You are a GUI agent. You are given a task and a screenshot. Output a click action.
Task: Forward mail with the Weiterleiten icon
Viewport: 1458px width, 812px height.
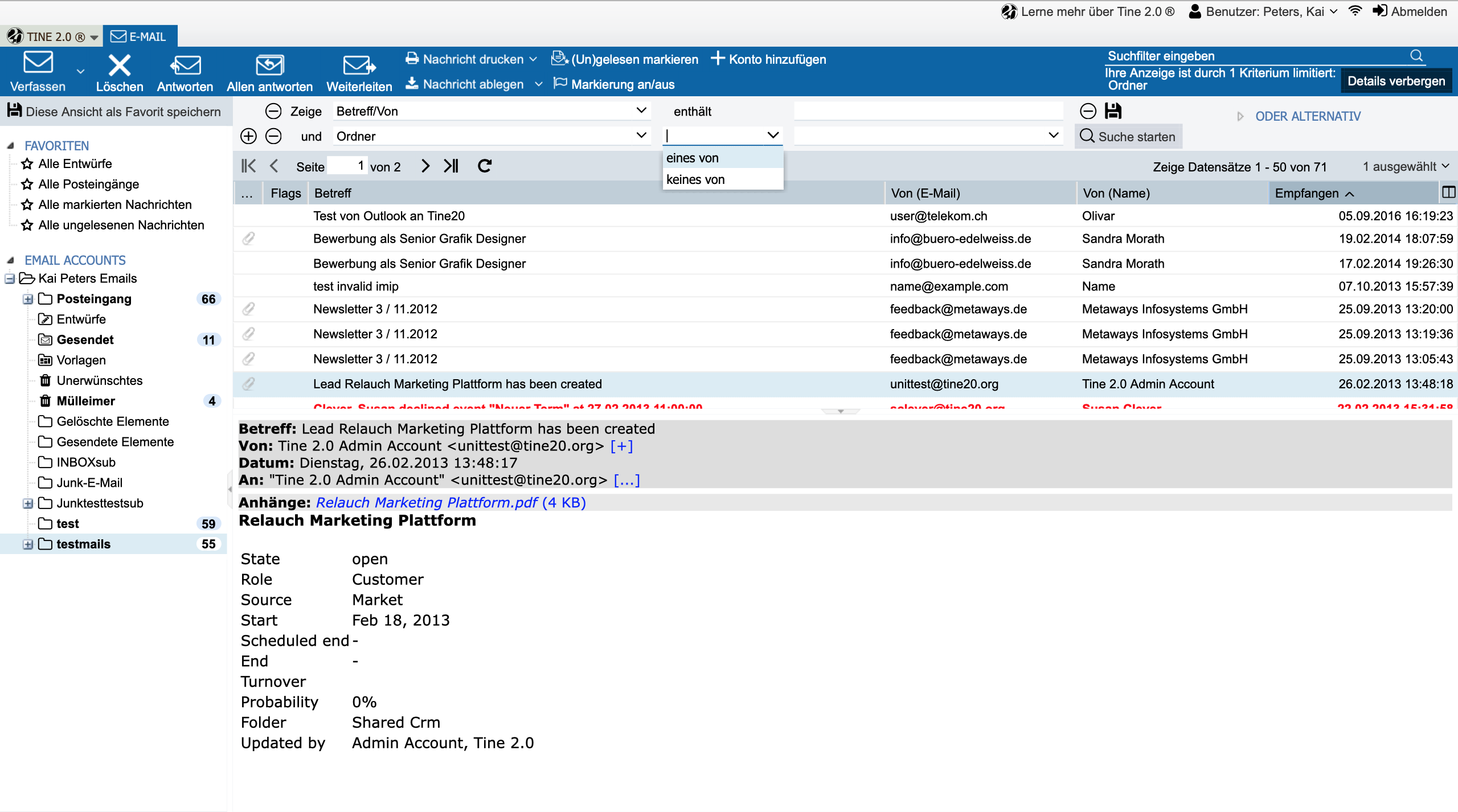tap(359, 65)
